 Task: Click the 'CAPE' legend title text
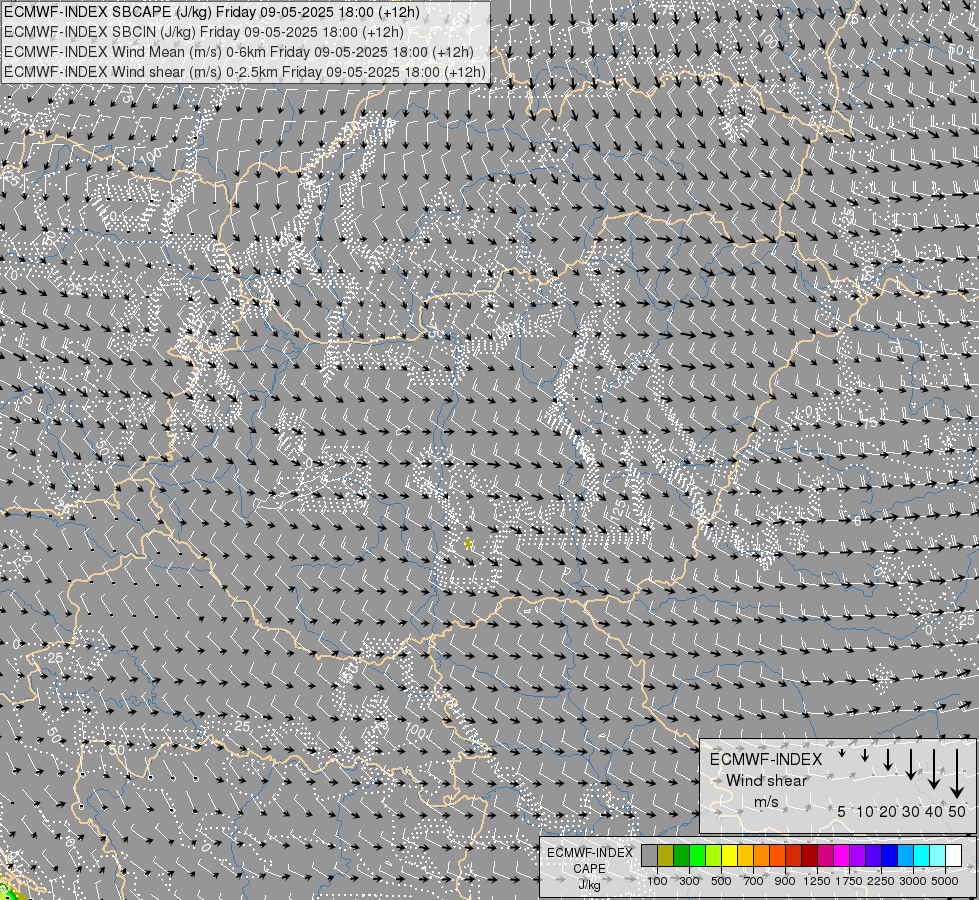pos(589,869)
